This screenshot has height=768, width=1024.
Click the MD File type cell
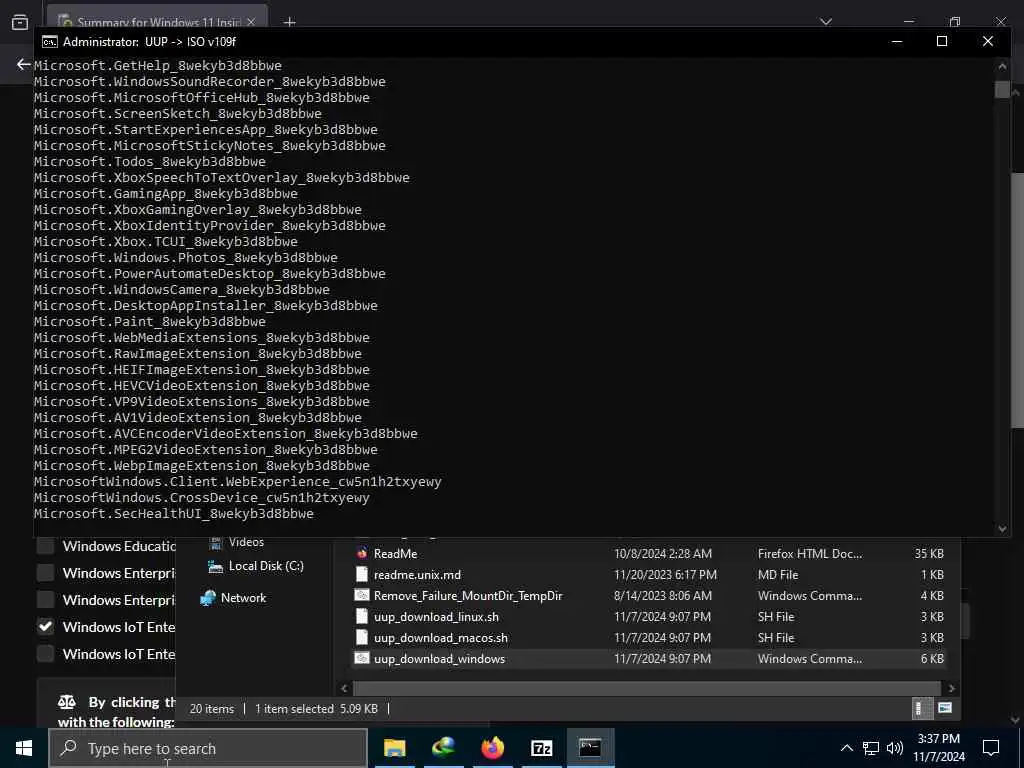[778, 575]
